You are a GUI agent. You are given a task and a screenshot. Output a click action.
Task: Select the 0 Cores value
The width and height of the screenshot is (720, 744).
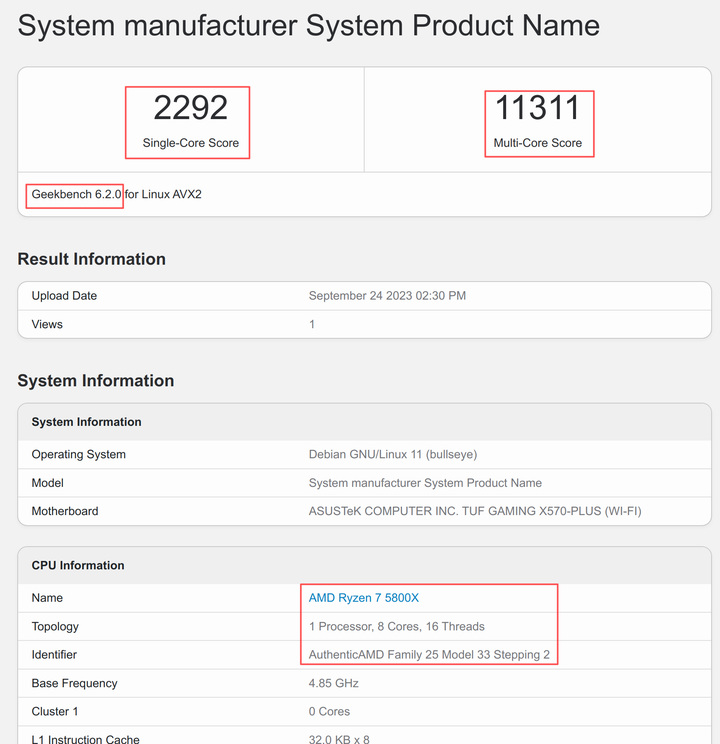(x=329, y=712)
